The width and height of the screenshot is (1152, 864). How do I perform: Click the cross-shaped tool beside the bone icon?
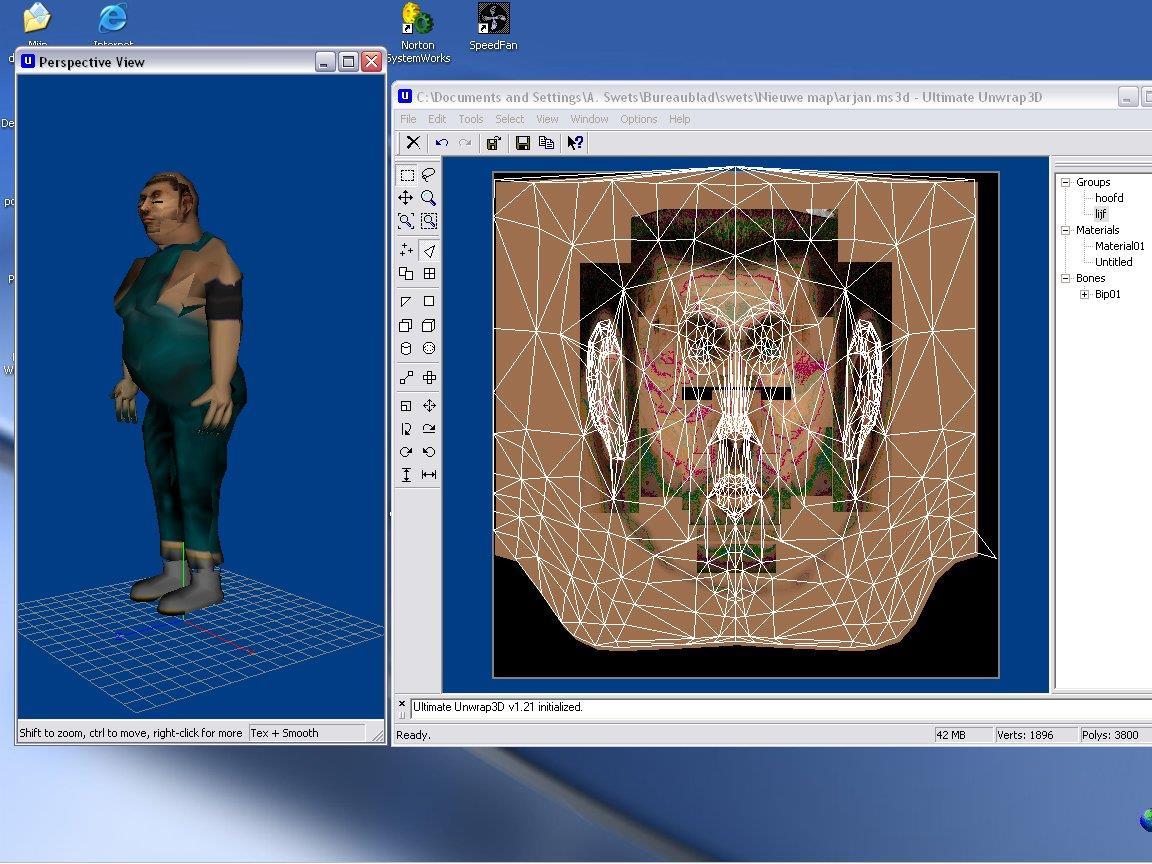click(428, 378)
